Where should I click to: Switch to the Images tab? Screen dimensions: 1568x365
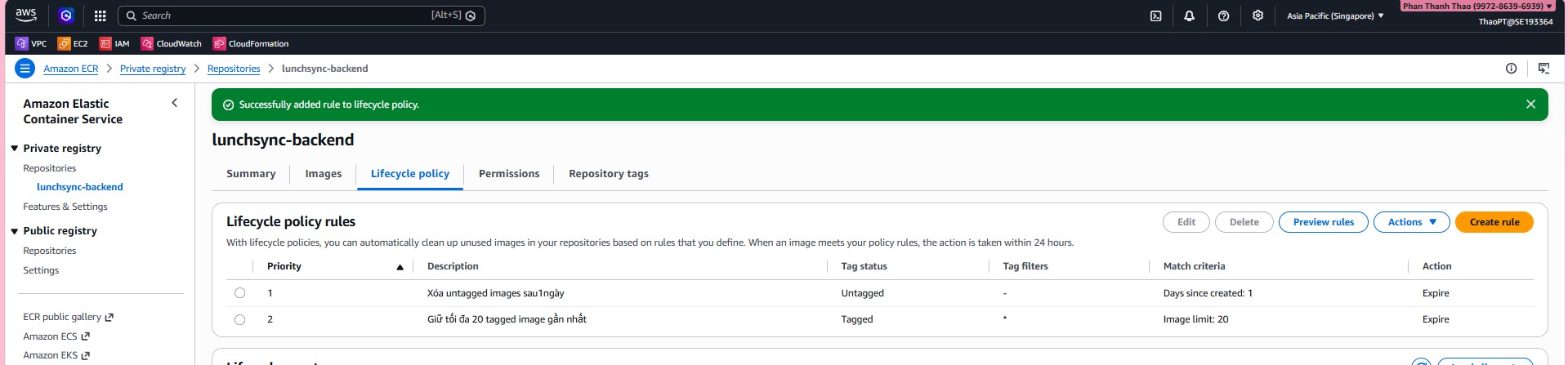click(323, 174)
